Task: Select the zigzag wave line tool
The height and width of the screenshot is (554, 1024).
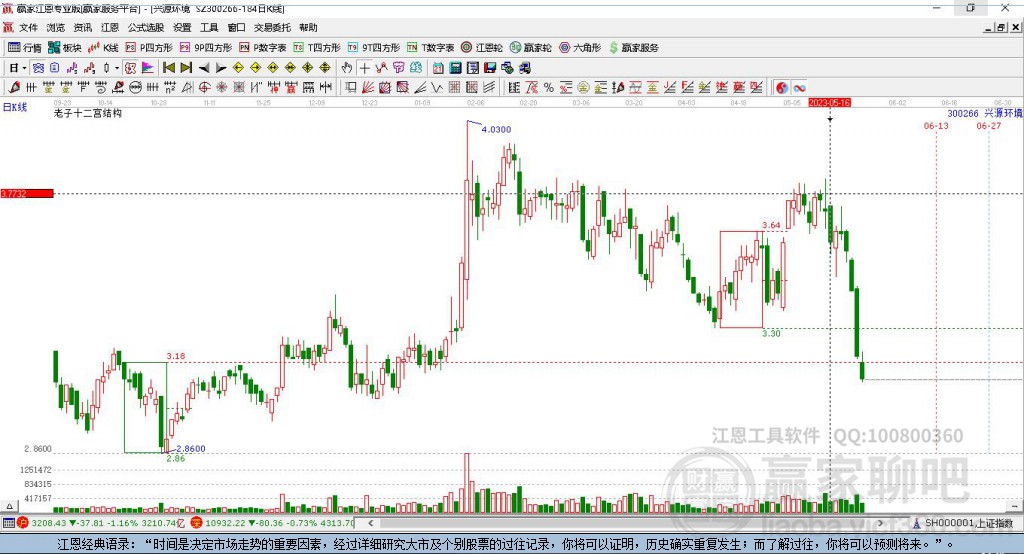Action: click(x=436, y=88)
